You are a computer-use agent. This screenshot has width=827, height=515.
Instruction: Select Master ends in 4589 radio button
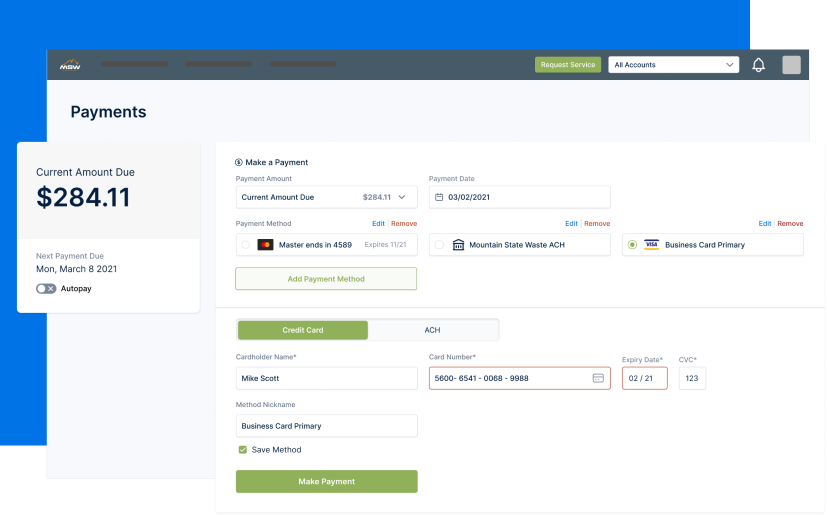[x=245, y=245]
